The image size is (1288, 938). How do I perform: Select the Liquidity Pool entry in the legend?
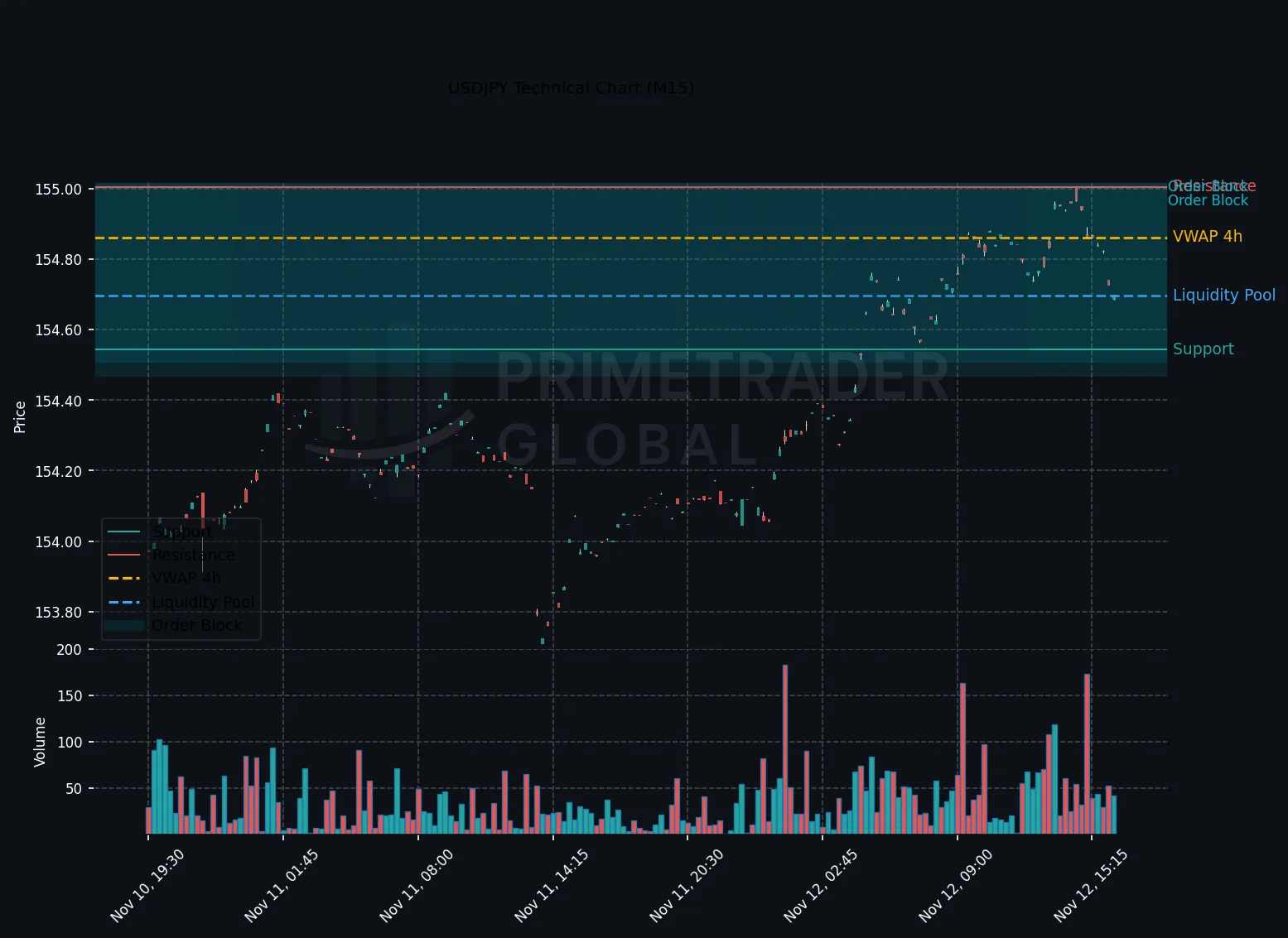tap(203, 602)
